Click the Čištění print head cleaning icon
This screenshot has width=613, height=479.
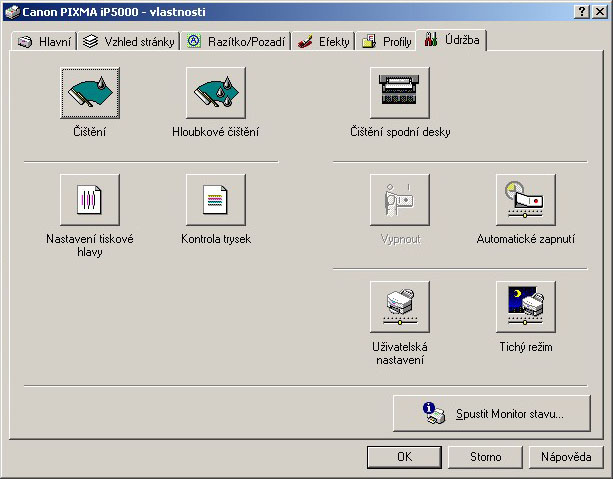(x=90, y=96)
